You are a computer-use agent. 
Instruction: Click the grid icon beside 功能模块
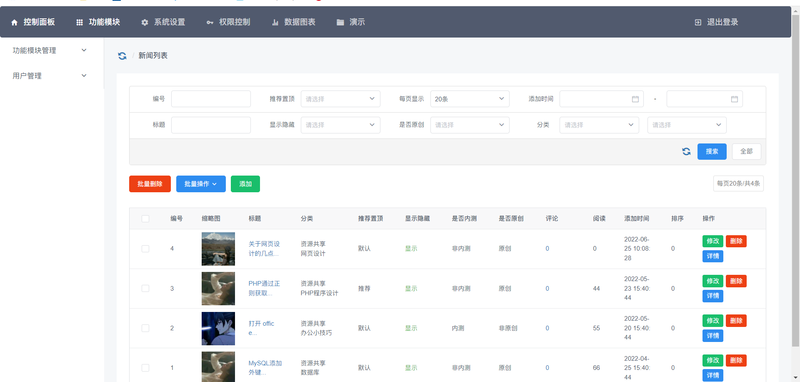pos(79,22)
